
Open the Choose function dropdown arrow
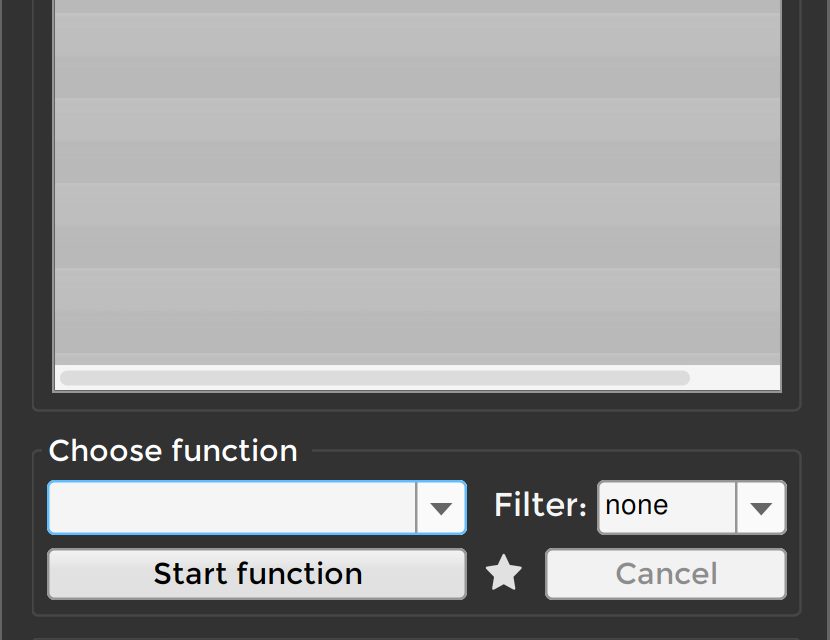[x=441, y=508]
